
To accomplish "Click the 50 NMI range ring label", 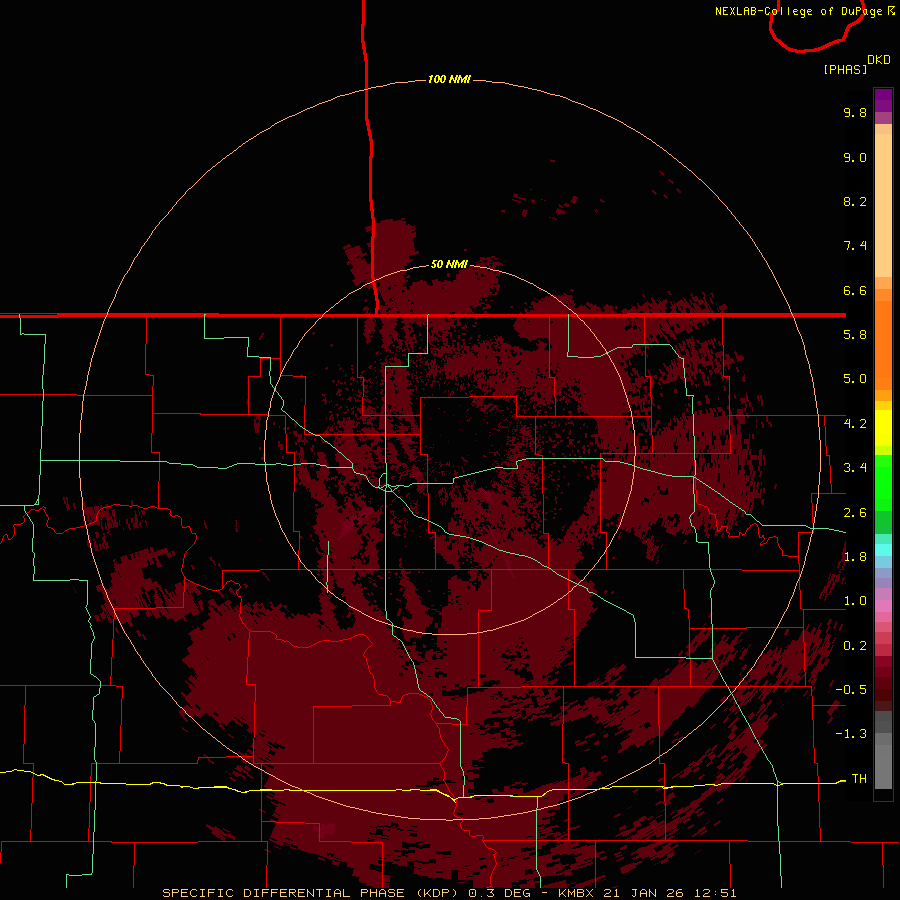I will point(449,264).
